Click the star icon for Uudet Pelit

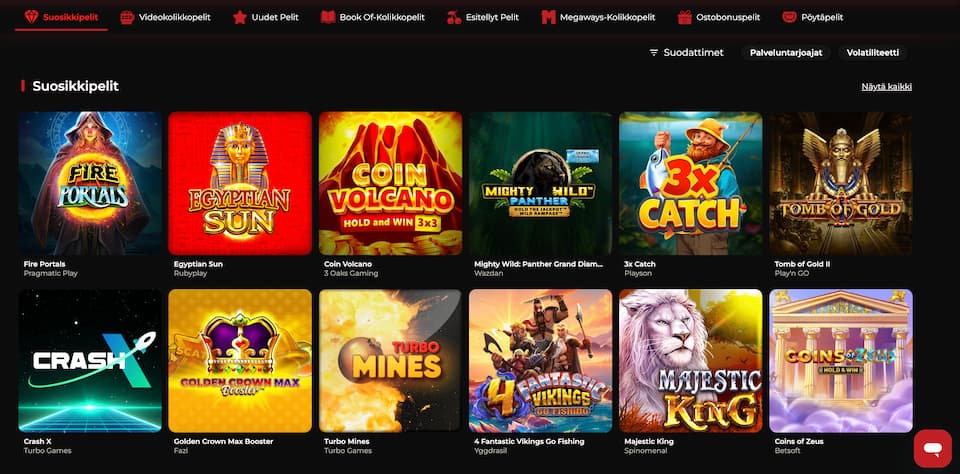pos(239,17)
